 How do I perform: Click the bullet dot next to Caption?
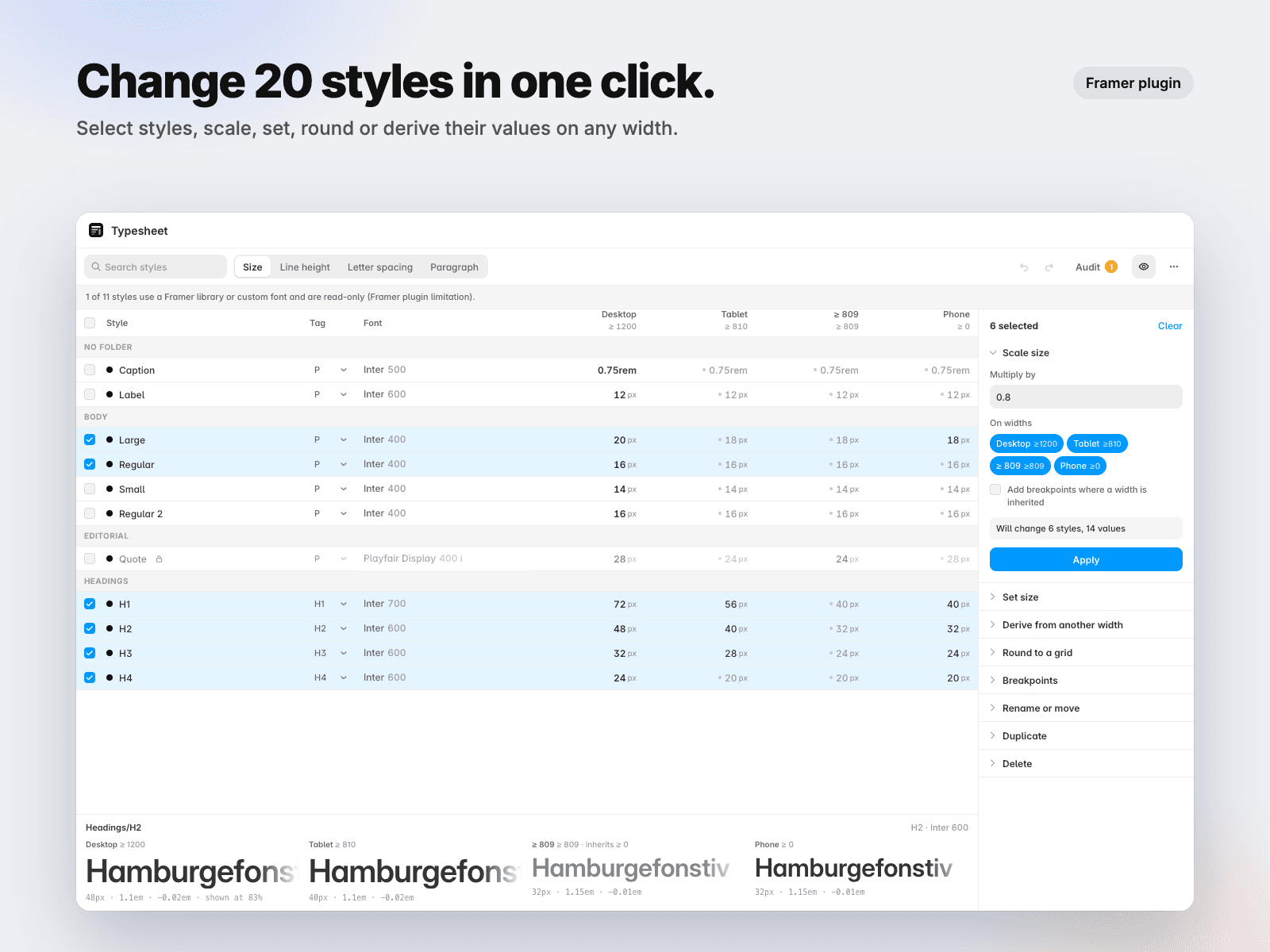[x=110, y=370]
